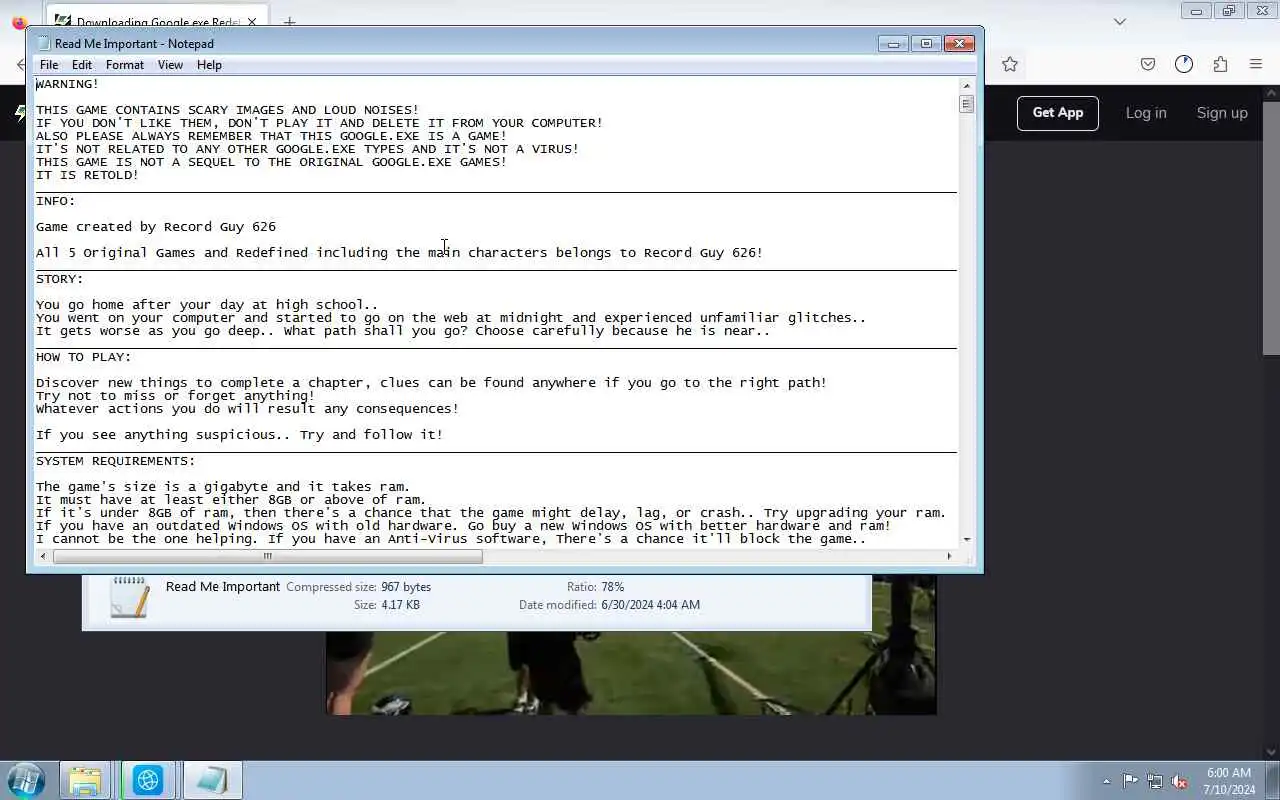Click the 'HOW TO PLAY:' heading
This screenshot has width=1280, height=800.
pos(84,357)
